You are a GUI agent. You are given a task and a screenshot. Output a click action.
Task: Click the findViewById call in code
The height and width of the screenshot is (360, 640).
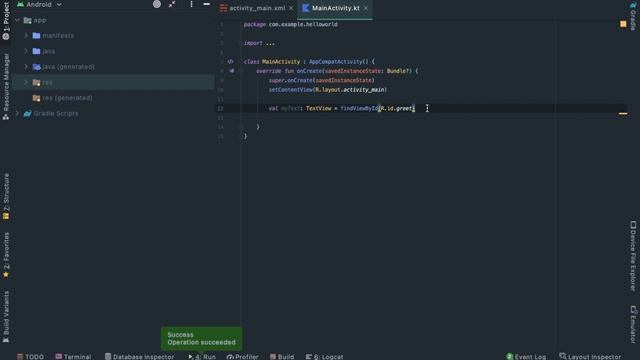(359, 108)
